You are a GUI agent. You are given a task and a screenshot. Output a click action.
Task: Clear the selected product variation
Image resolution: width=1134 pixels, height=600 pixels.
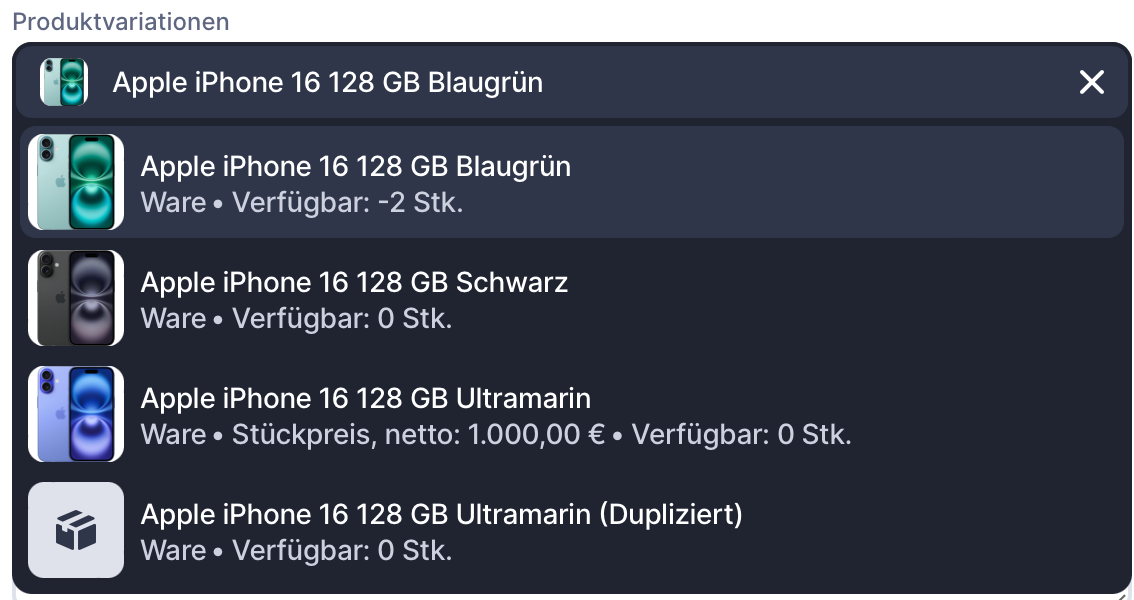(1091, 82)
